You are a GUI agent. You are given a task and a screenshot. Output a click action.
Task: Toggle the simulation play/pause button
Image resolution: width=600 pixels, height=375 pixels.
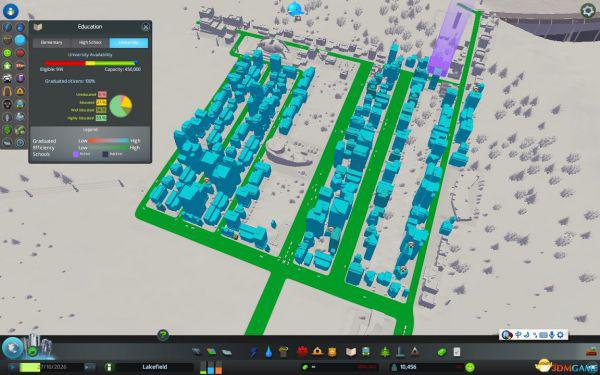tap(13, 367)
